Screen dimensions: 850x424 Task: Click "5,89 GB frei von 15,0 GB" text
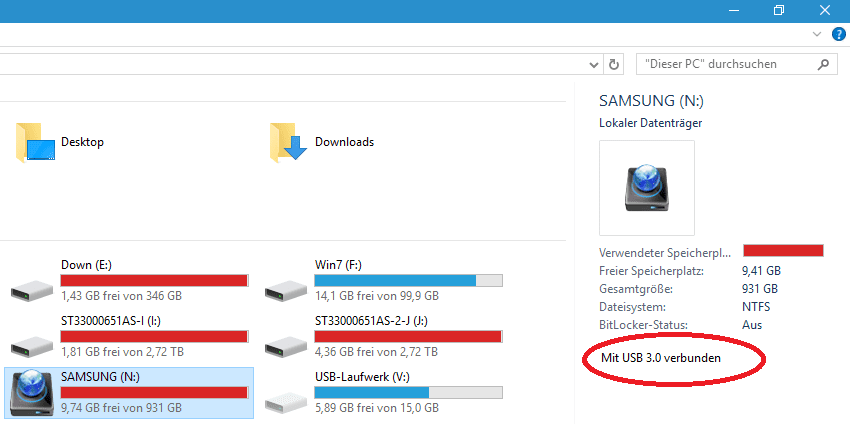377,408
